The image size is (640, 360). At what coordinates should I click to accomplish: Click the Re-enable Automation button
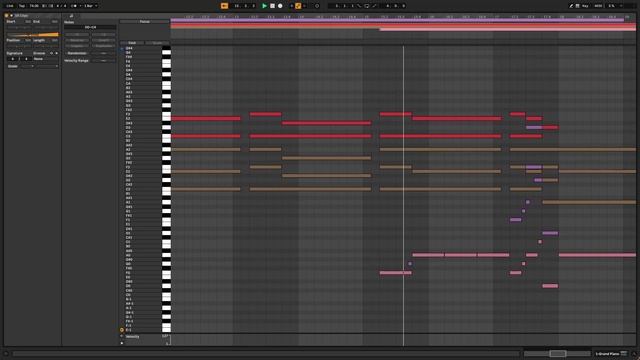click(304, 6)
